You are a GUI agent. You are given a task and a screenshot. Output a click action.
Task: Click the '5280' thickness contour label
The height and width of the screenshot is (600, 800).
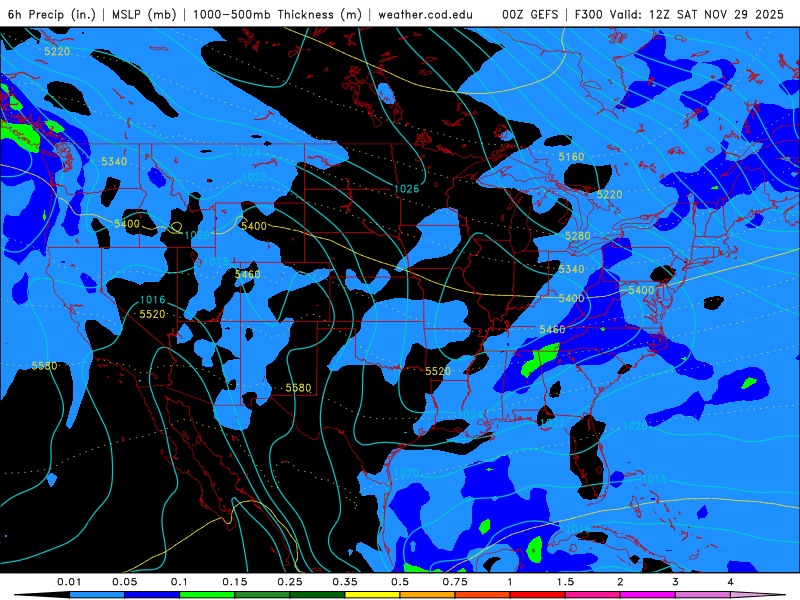point(578,236)
